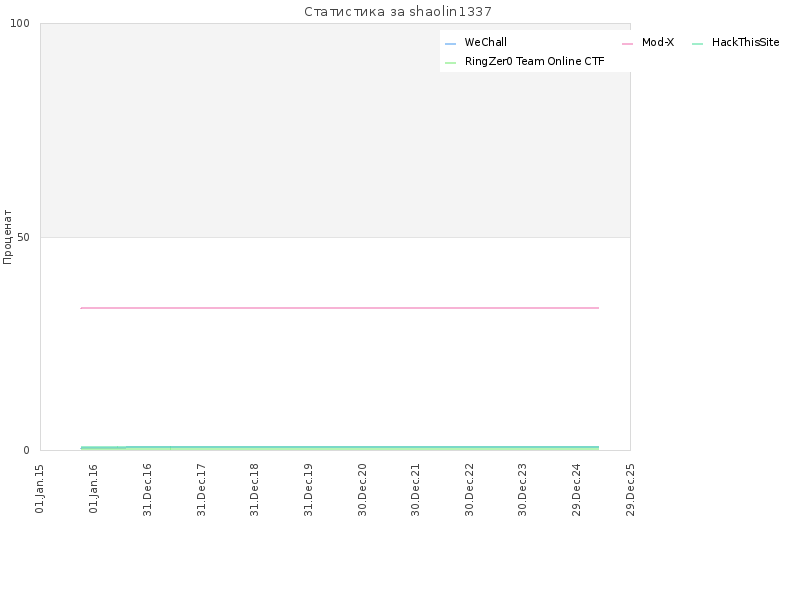The width and height of the screenshot is (800, 600).
Task: Click the 100 y-axis label
Action: pos(20,23)
